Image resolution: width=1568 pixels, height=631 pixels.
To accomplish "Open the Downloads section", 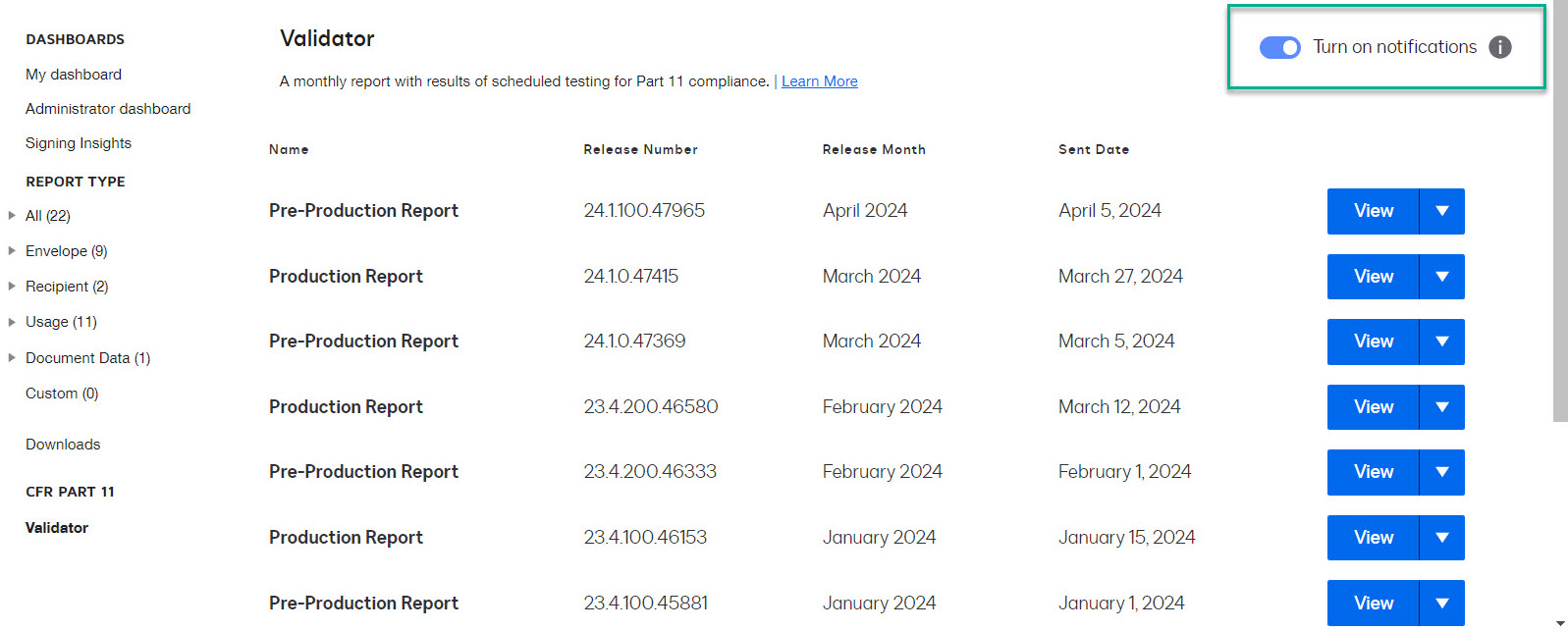I will 63,445.
